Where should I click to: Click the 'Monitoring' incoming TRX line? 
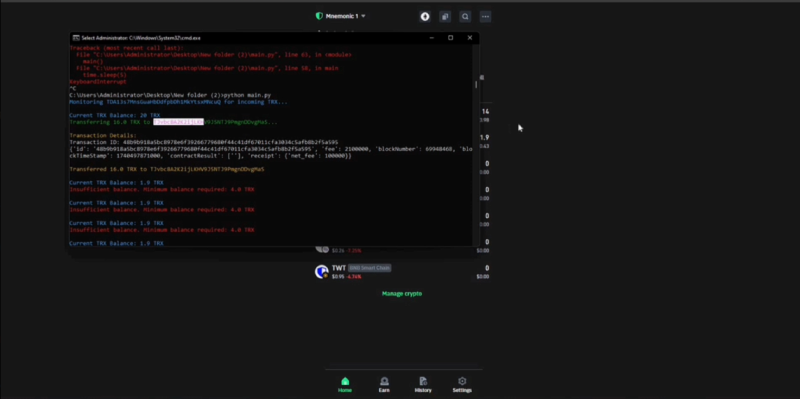179,102
